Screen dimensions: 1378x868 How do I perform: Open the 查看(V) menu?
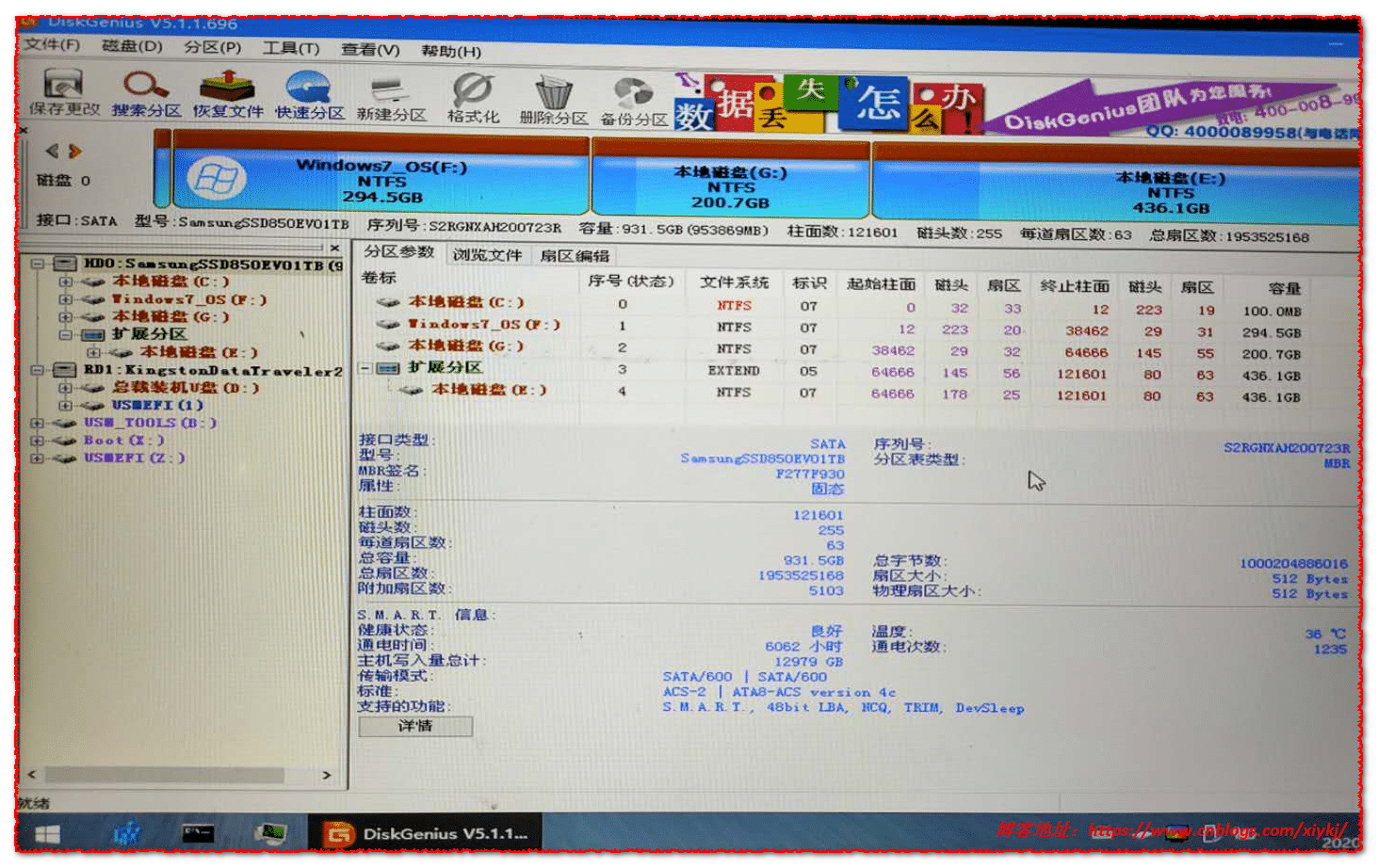coord(370,49)
